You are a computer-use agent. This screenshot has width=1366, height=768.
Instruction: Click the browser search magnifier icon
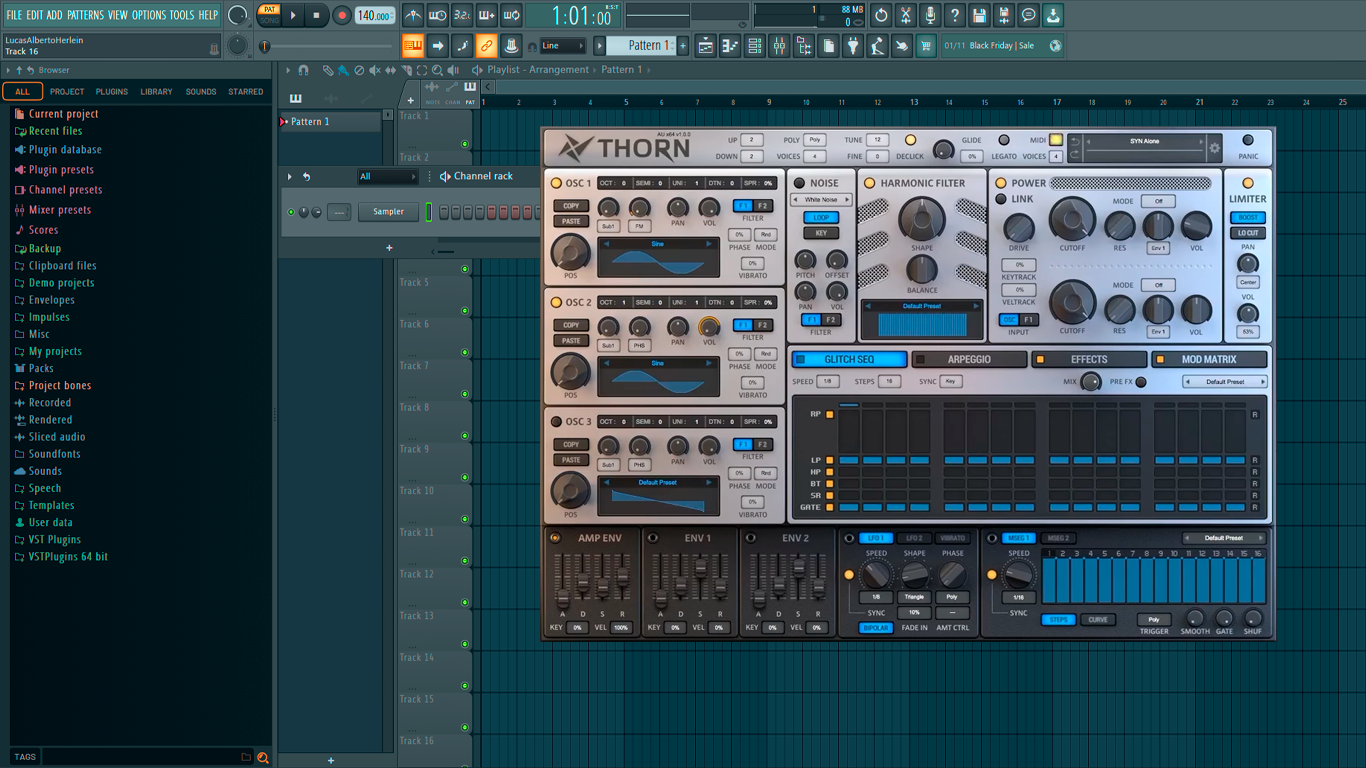(263, 757)
